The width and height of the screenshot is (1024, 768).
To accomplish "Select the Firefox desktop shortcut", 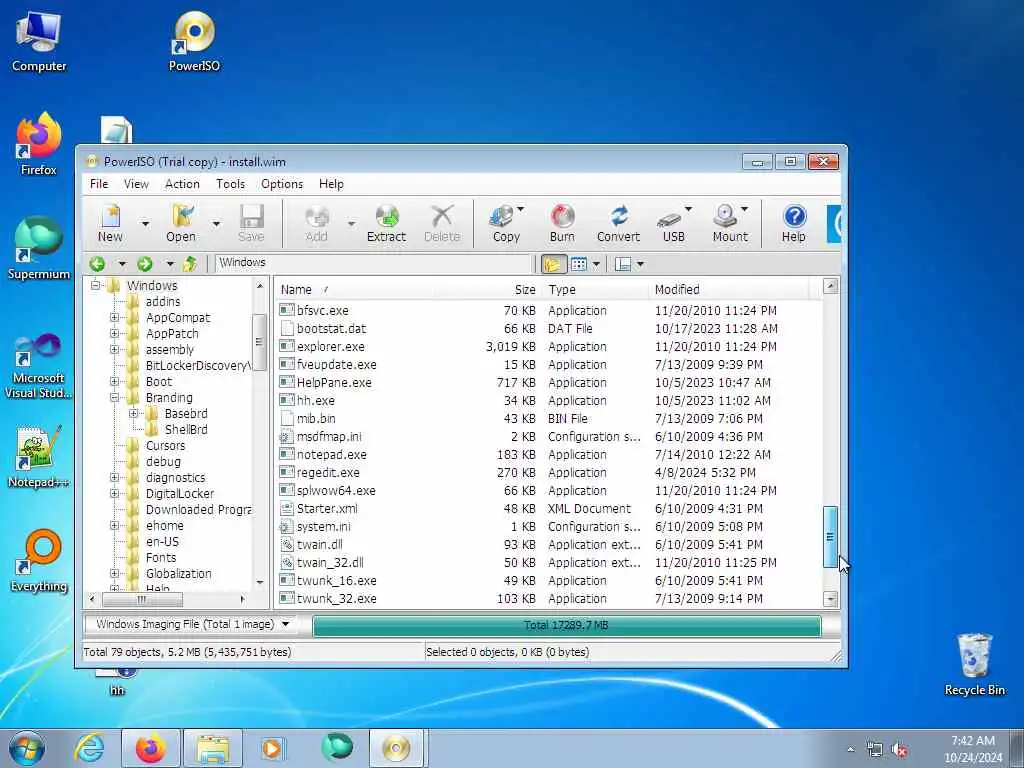I will (x=39, y=144).
